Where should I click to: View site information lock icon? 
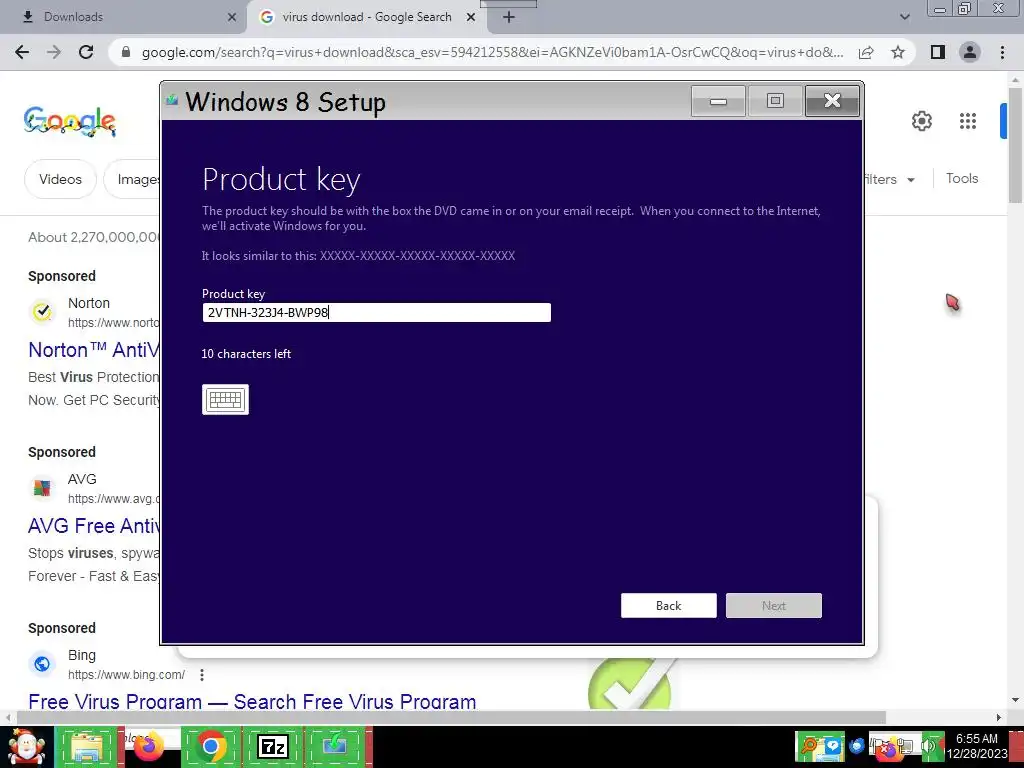[126, 52]
